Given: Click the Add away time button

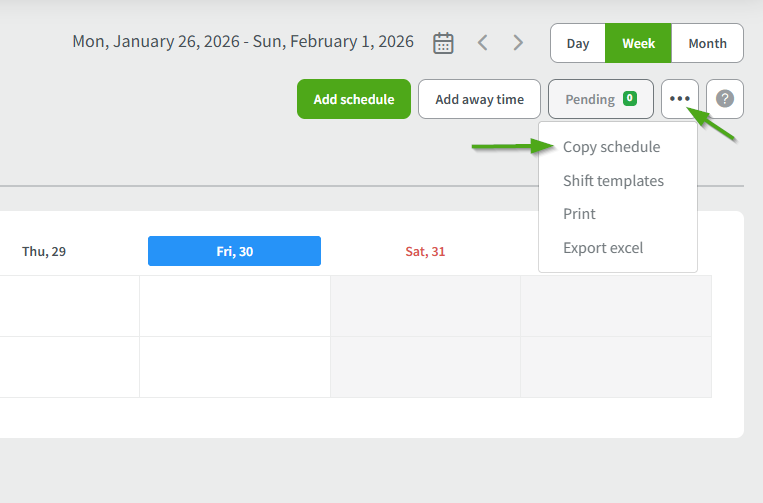Looking at the screenshot, I should (479, 99).
